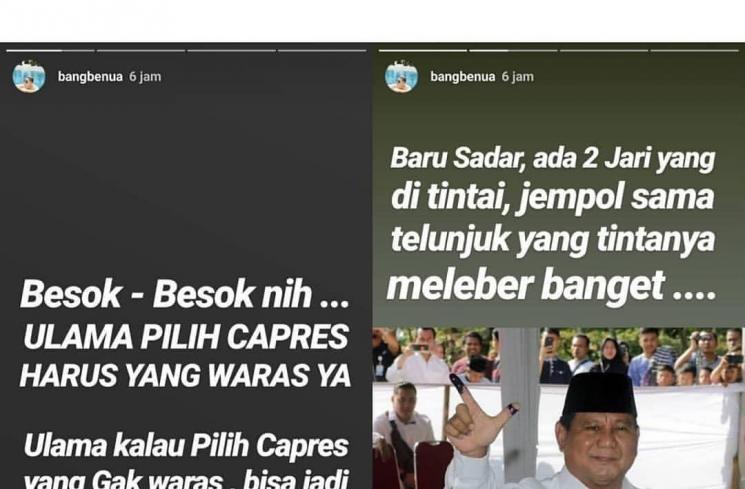The height and width of the screenshot is (489, 745).
Task: Tap the 'ULAMA PILIH CAPRES' headline text
Action: click(x=186, y=337)
